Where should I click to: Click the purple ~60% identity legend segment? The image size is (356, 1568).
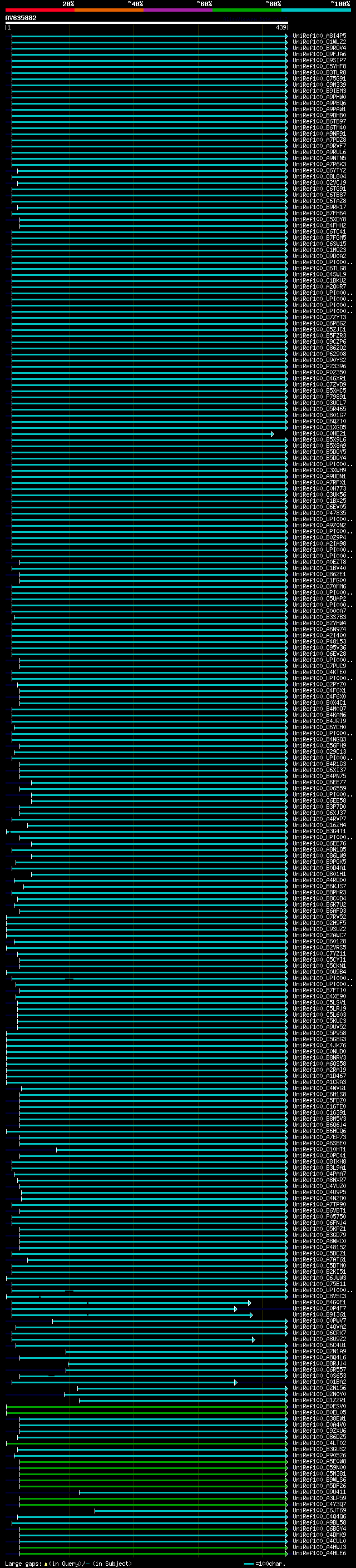179,11
